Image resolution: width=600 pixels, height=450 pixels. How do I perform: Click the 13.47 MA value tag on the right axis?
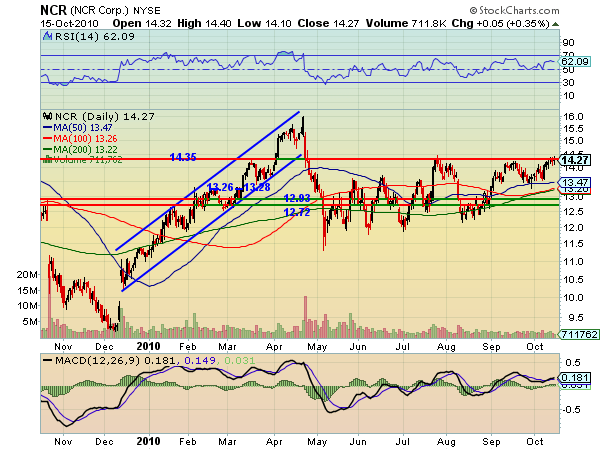[575, 182]
